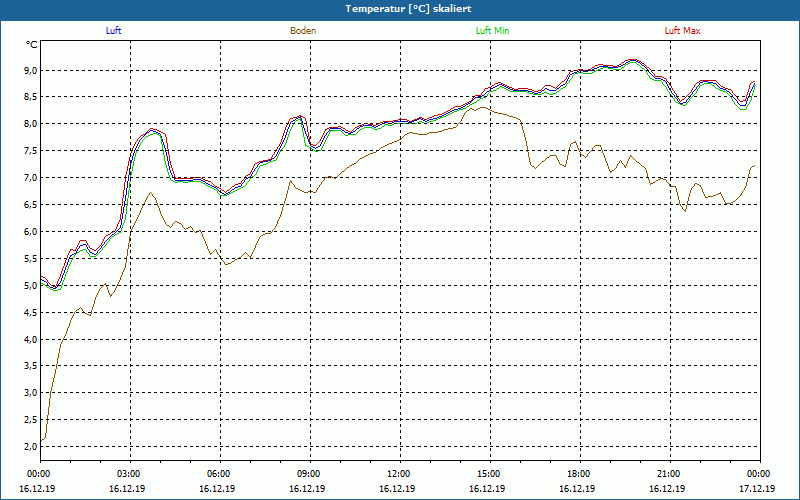Click the 6,5 y-axis value
The image size is (800, 500).
tap(31, 205)
